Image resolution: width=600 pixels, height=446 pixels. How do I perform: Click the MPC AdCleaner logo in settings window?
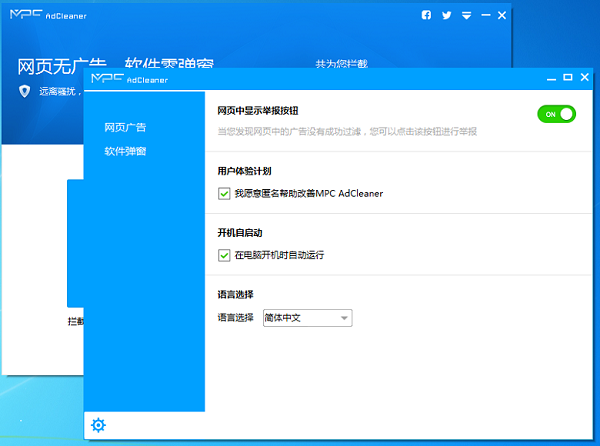tap(130, 78)
